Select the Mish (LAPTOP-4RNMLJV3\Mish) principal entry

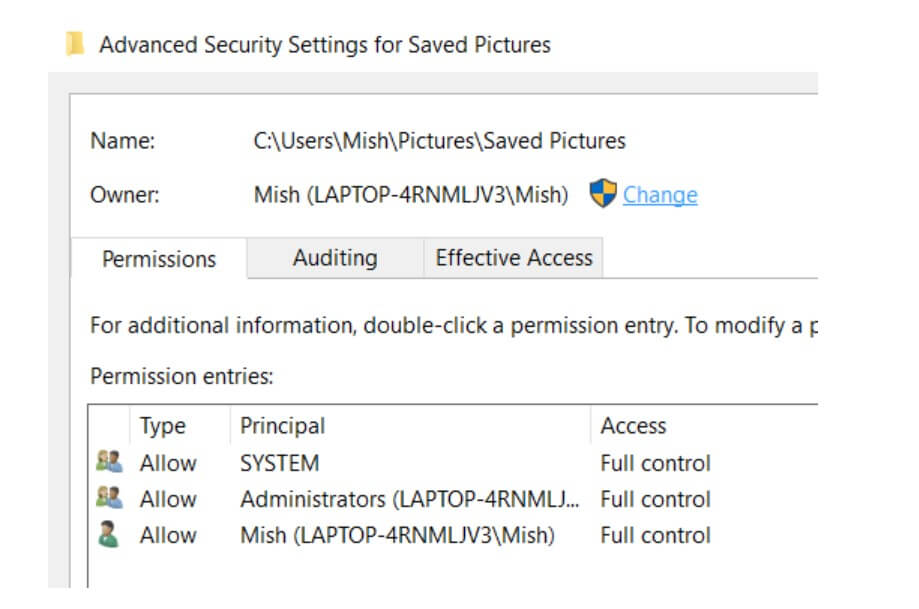tap(397, 535)
